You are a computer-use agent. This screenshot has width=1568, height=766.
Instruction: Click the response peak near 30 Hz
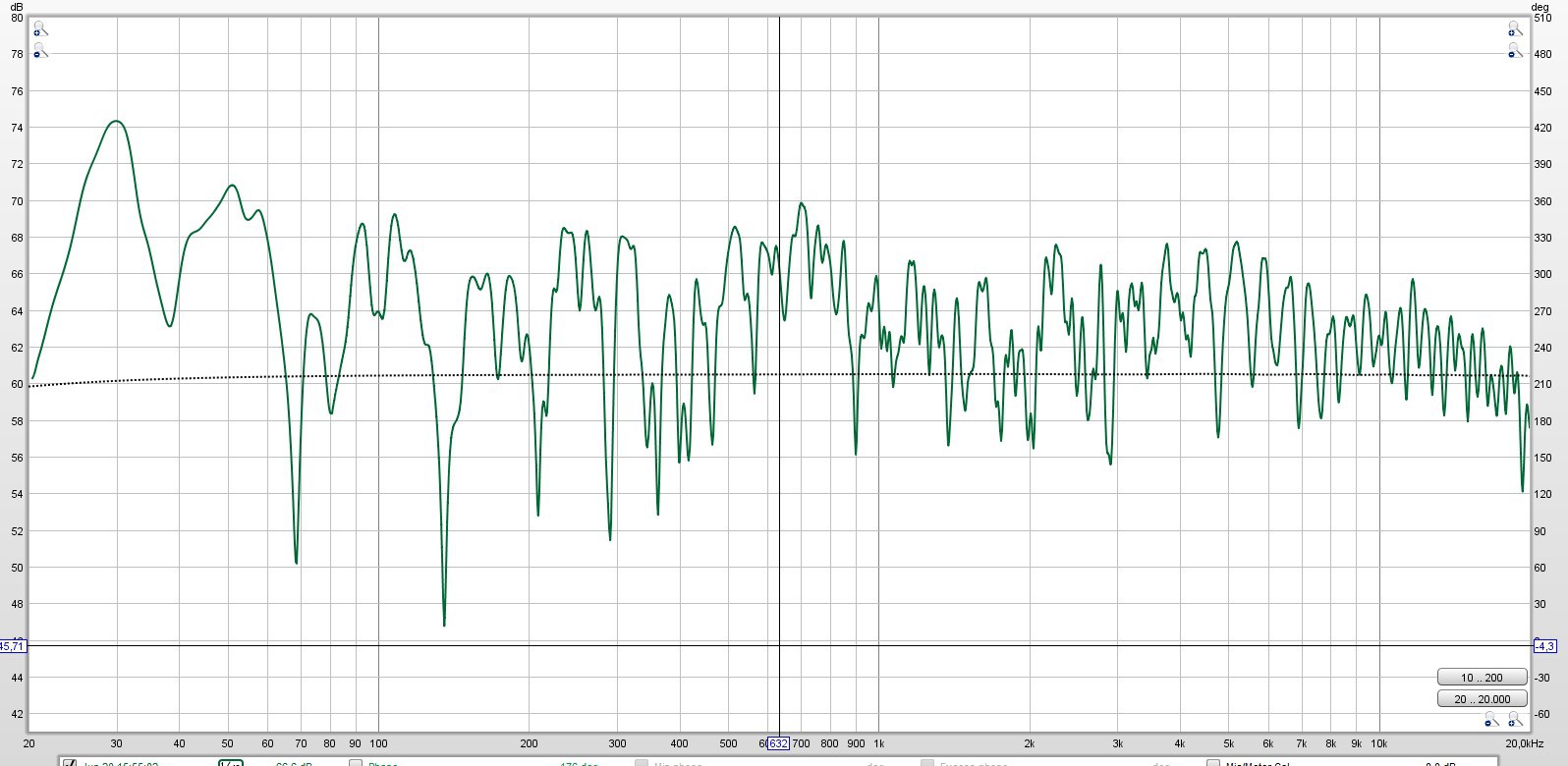pos(117,122)
